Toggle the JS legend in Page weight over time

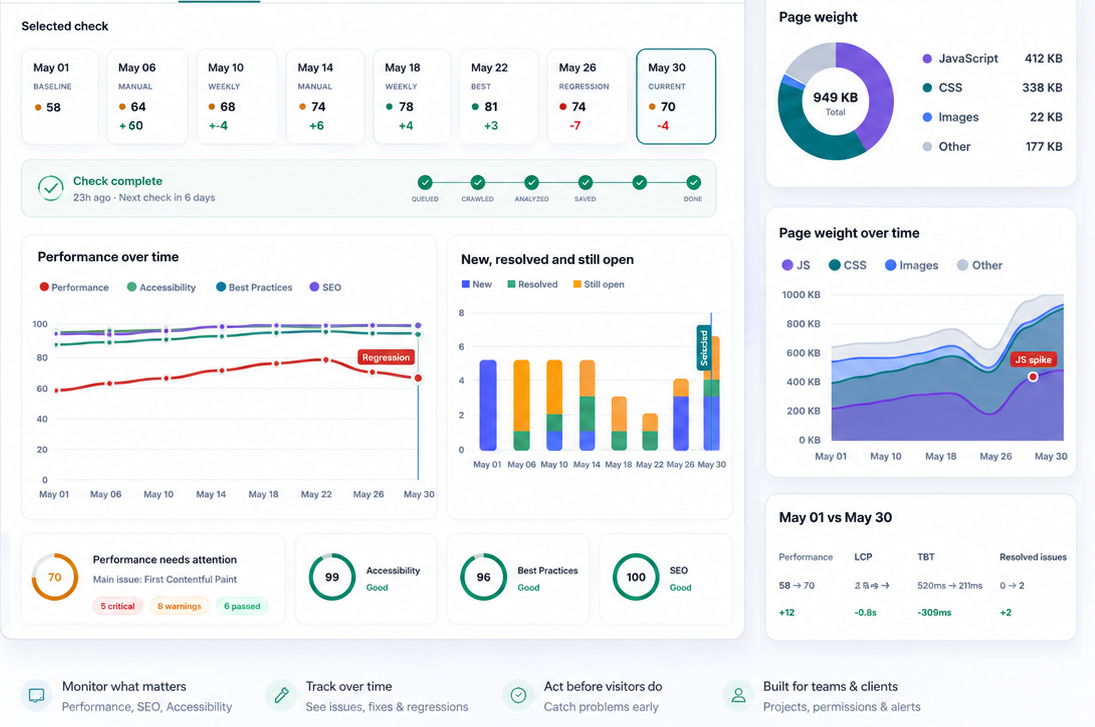coord(796,265)
